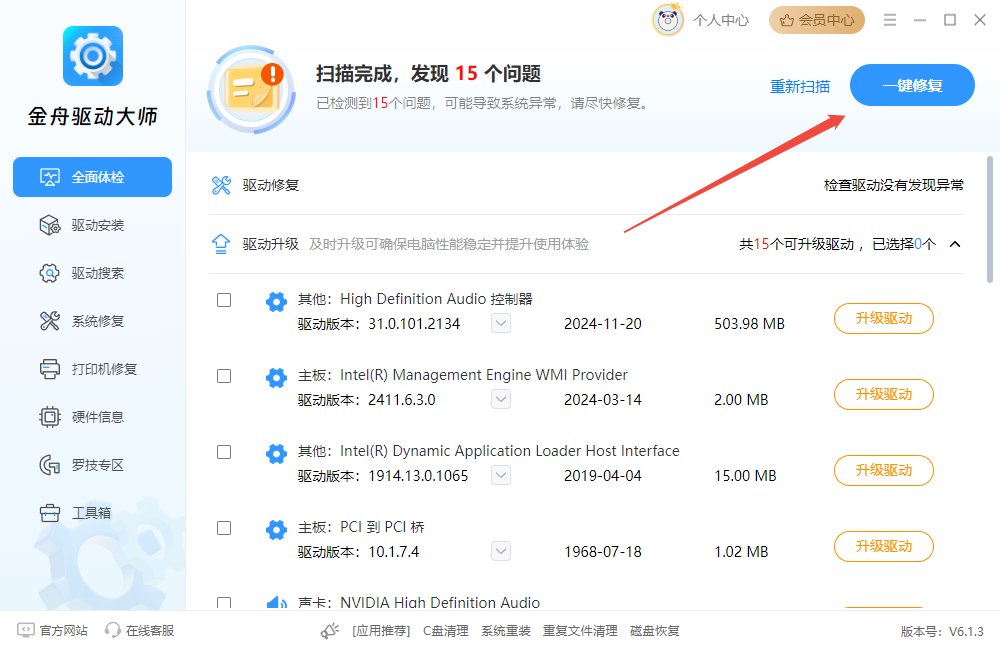Open 打印机修复 section
Screen dimensions: 1000x650
pos(92,369)
